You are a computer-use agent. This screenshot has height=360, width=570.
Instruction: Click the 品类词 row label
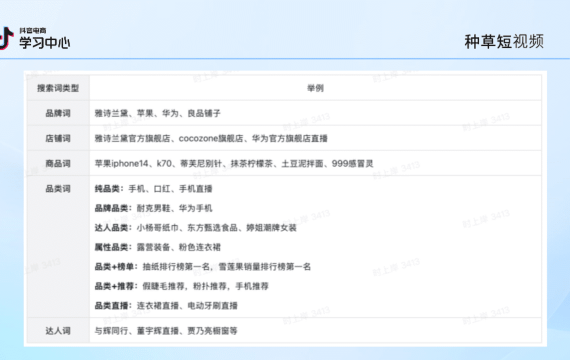coord(58,188)
